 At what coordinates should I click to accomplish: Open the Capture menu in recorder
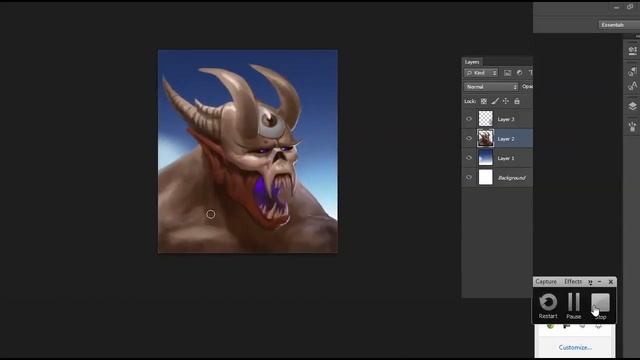(546, 282)
